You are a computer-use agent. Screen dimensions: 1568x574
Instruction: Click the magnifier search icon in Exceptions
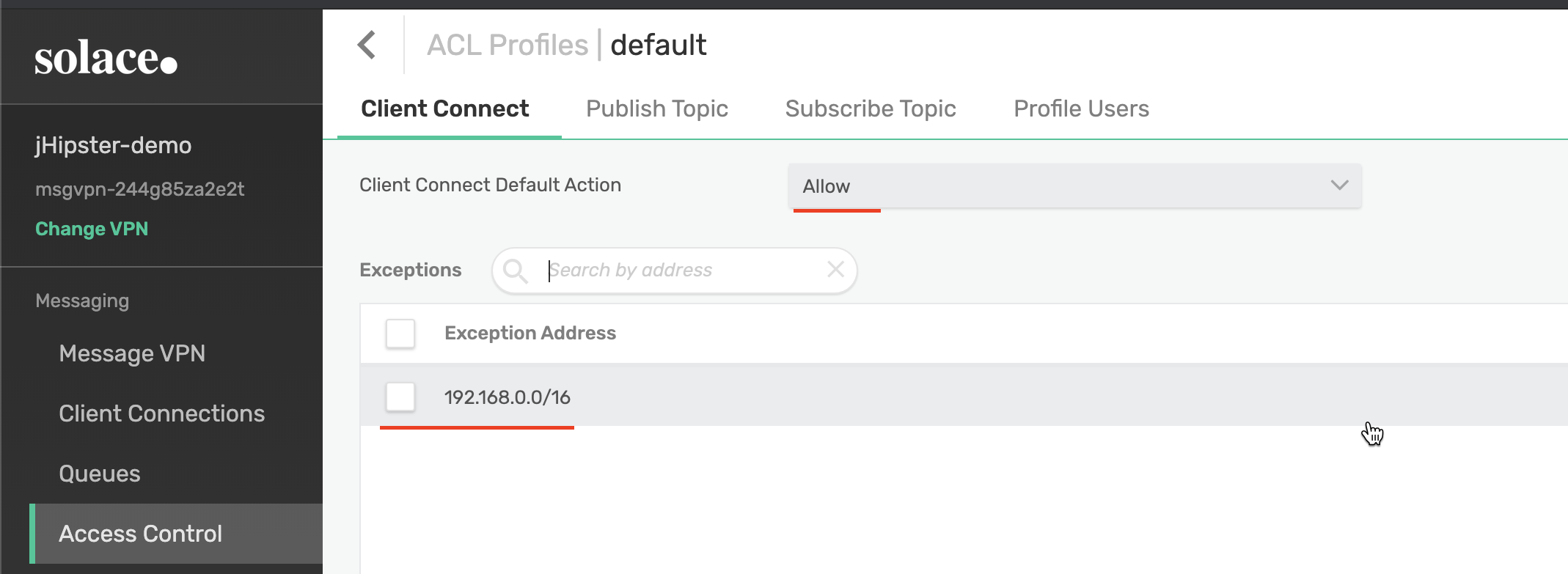(x=516, y=271)
